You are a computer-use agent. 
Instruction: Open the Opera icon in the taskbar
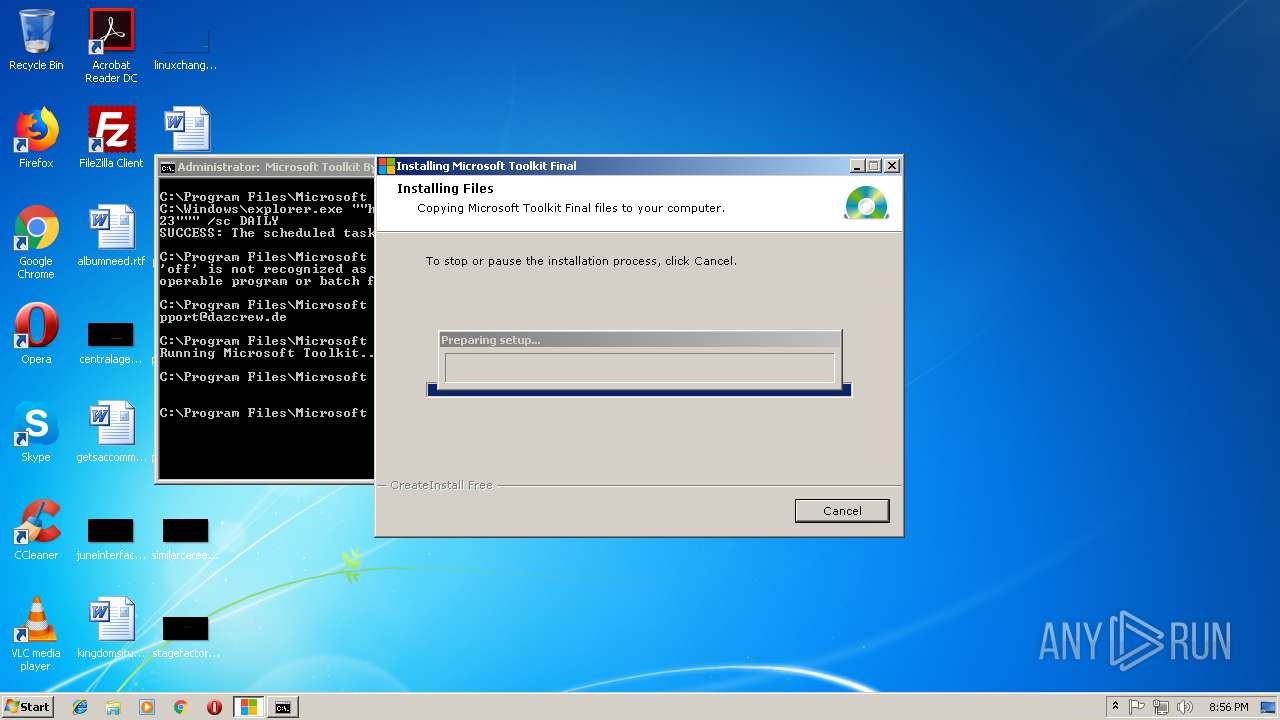(214, 707)
